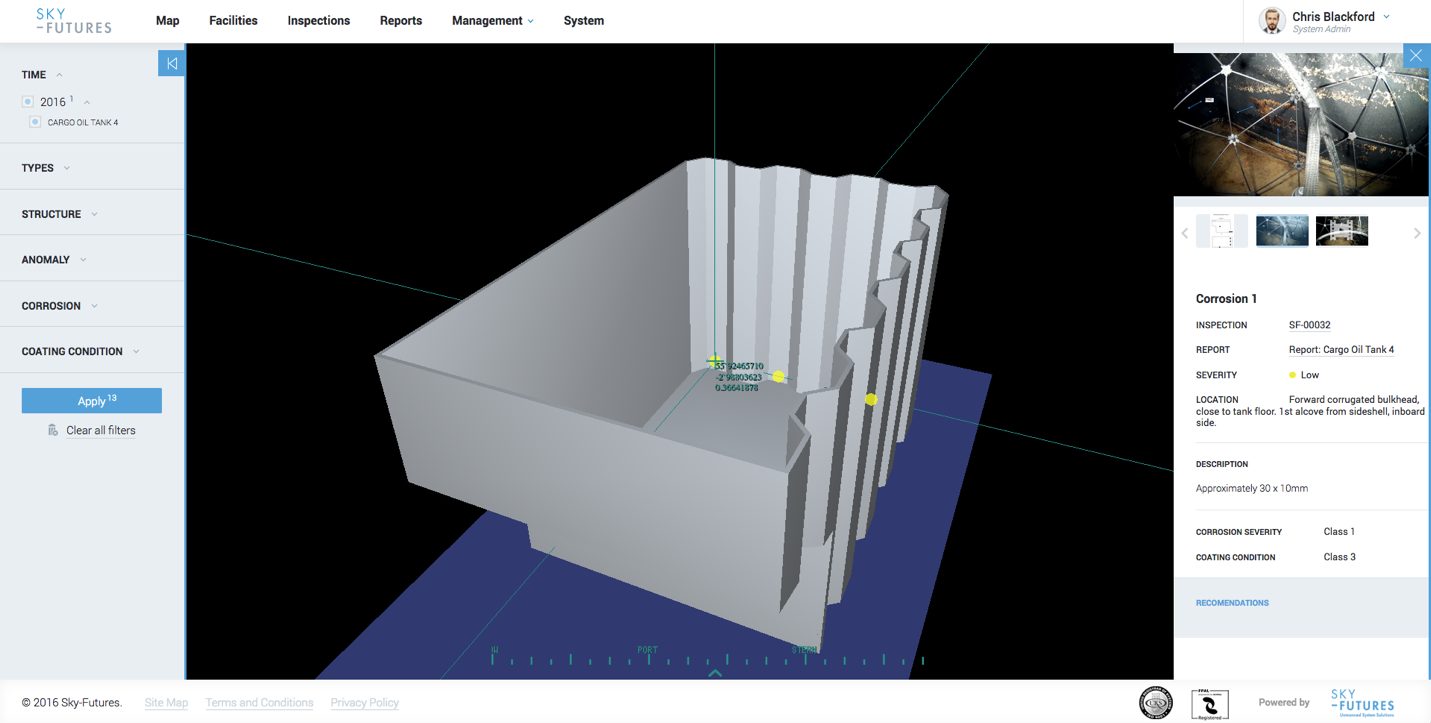Show next thumbnail with right arrow

pyautogui.click(x=1417, y=233)
